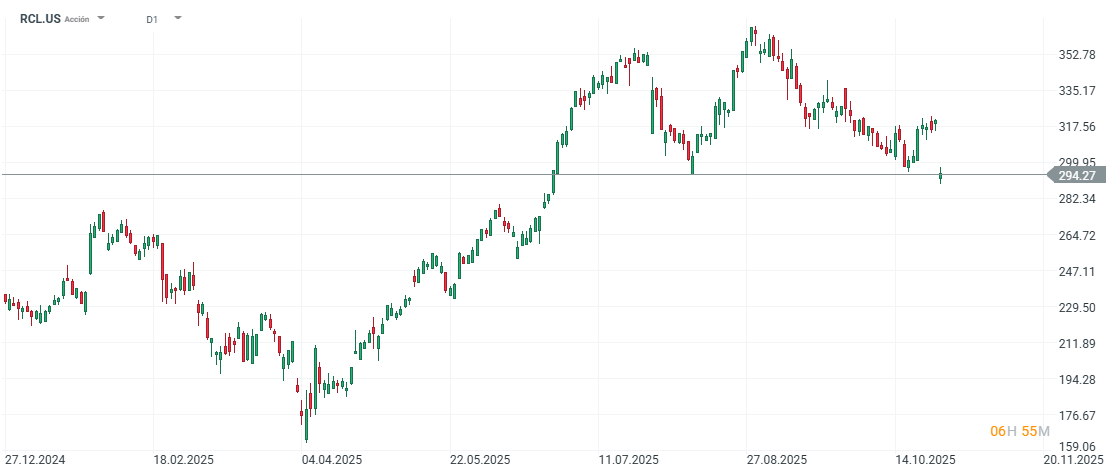Image resolution: width=1119 pixels, height=476 pixels.
Task: Click the 27.08.2025 date label
Action: click(777, 460)
